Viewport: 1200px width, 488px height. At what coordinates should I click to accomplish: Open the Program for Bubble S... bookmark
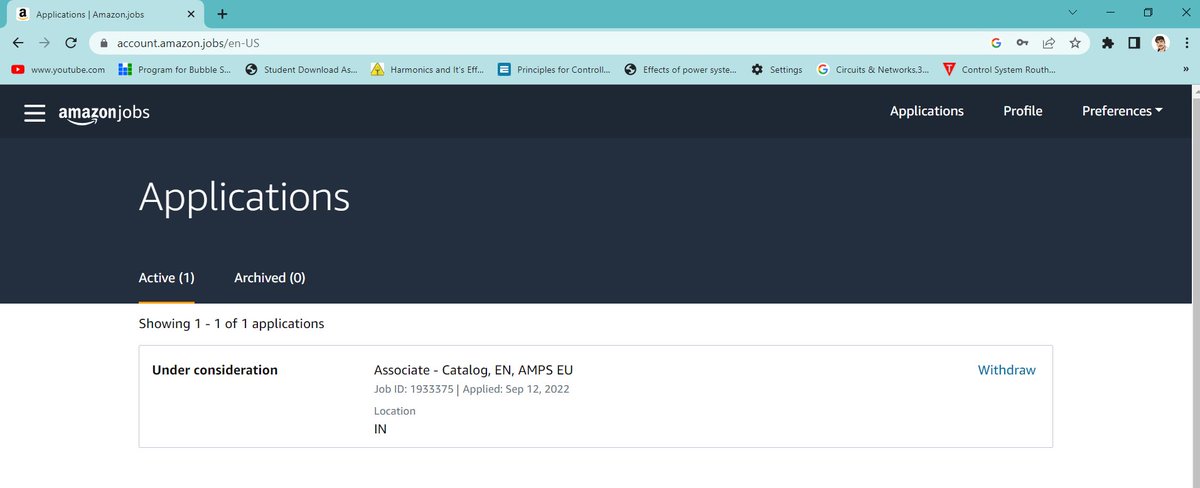[174, 70]
